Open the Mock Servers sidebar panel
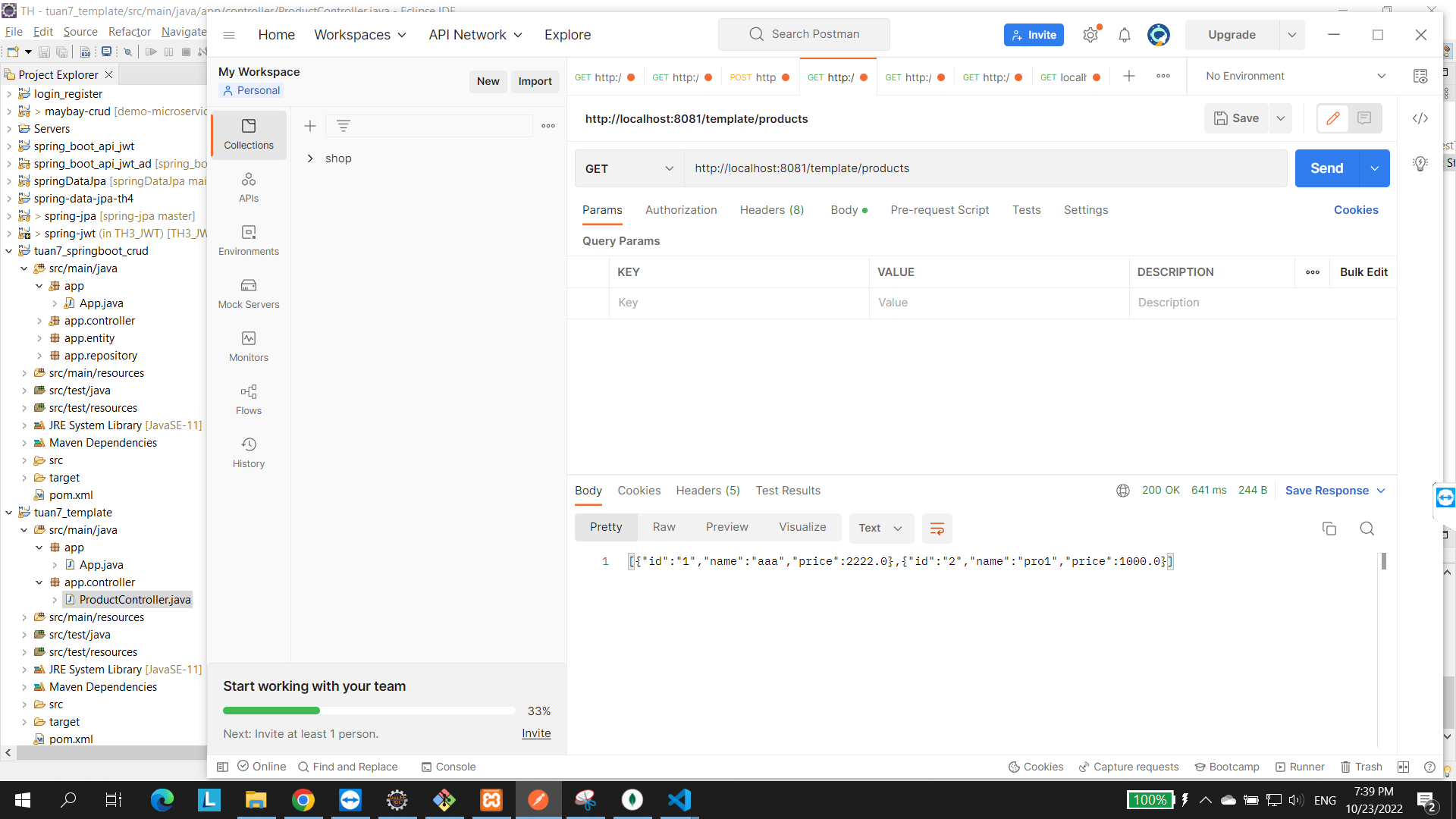The width and height of the screenshot is (1456, 819). click(x=249, y=293)
